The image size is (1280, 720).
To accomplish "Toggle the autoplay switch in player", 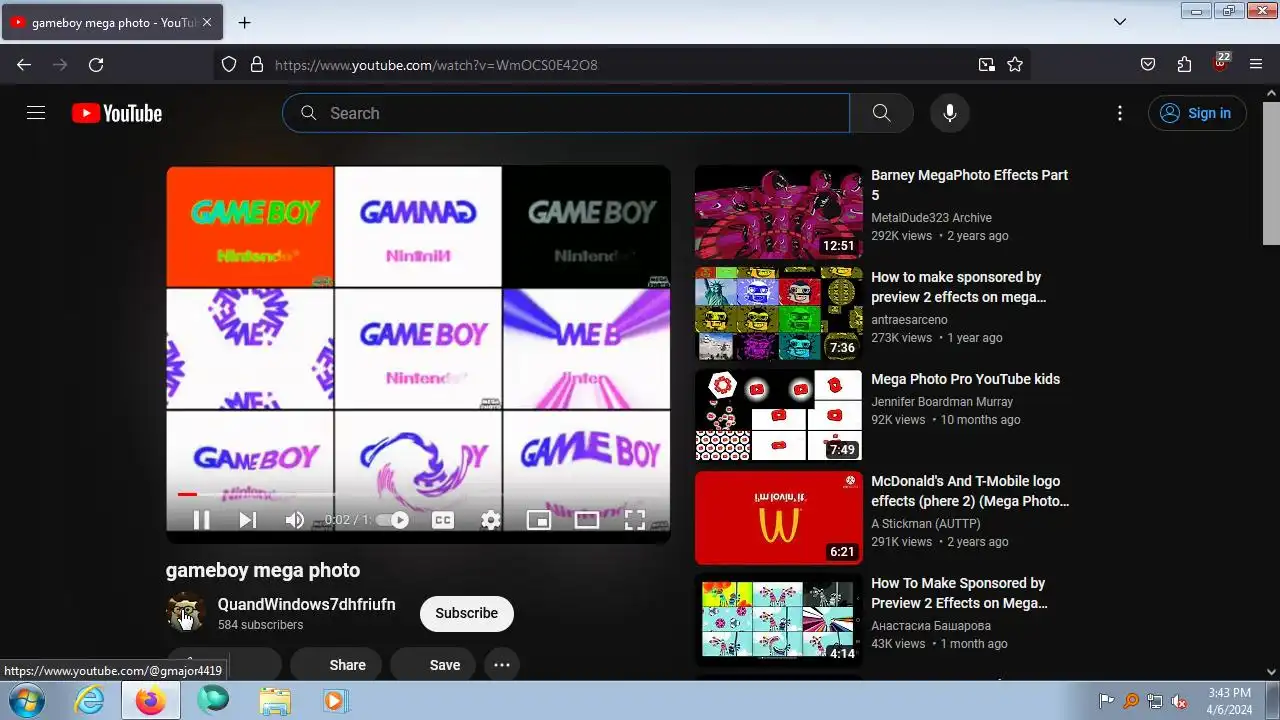I will pyautogui.click(x=393, y=520).
